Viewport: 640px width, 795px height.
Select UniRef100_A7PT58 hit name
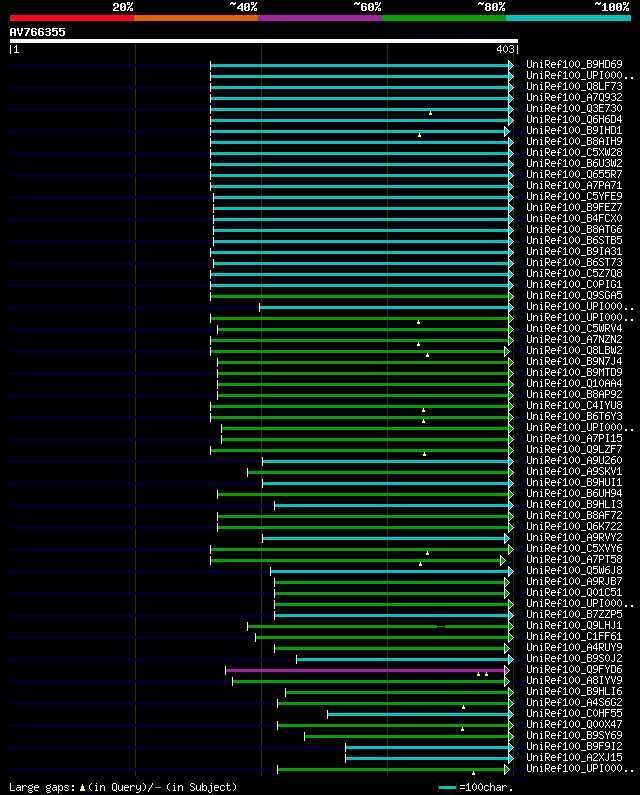(574, 559)
